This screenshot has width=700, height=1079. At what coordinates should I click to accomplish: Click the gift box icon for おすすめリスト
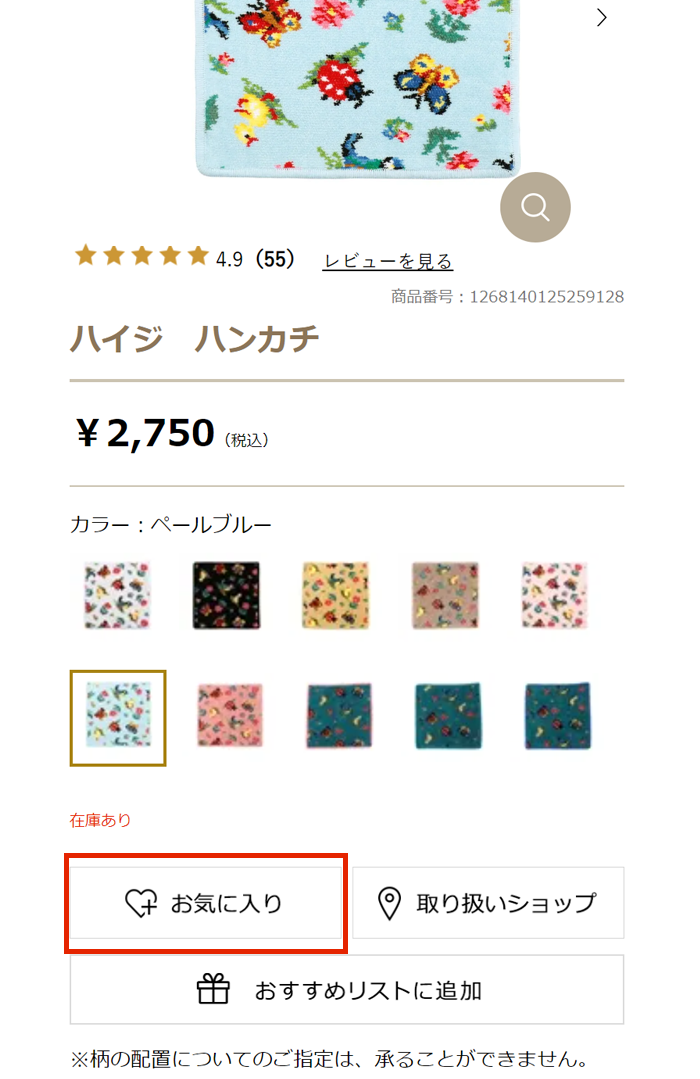pos(213,989)
